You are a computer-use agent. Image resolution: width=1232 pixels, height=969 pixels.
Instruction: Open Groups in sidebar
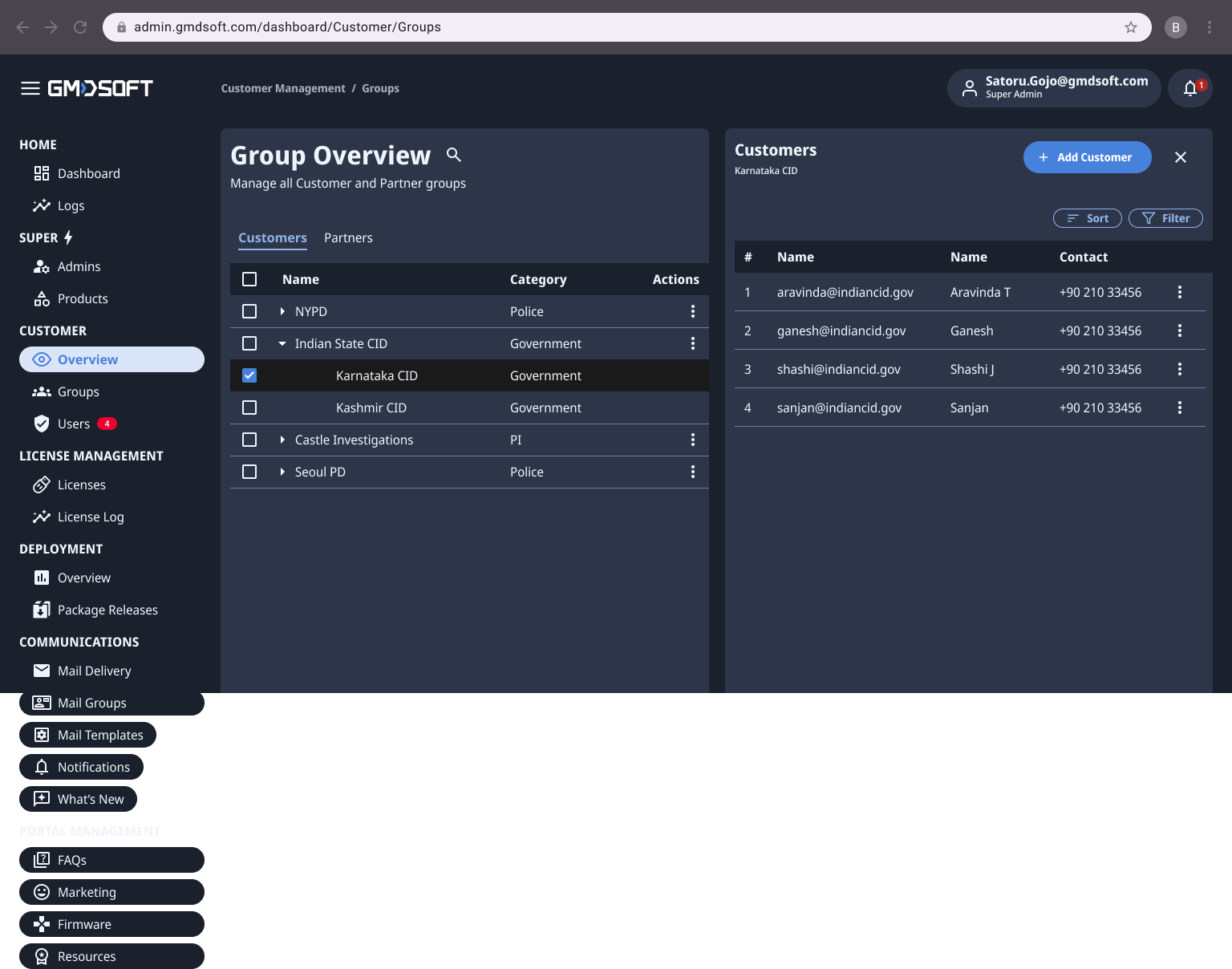111,391
